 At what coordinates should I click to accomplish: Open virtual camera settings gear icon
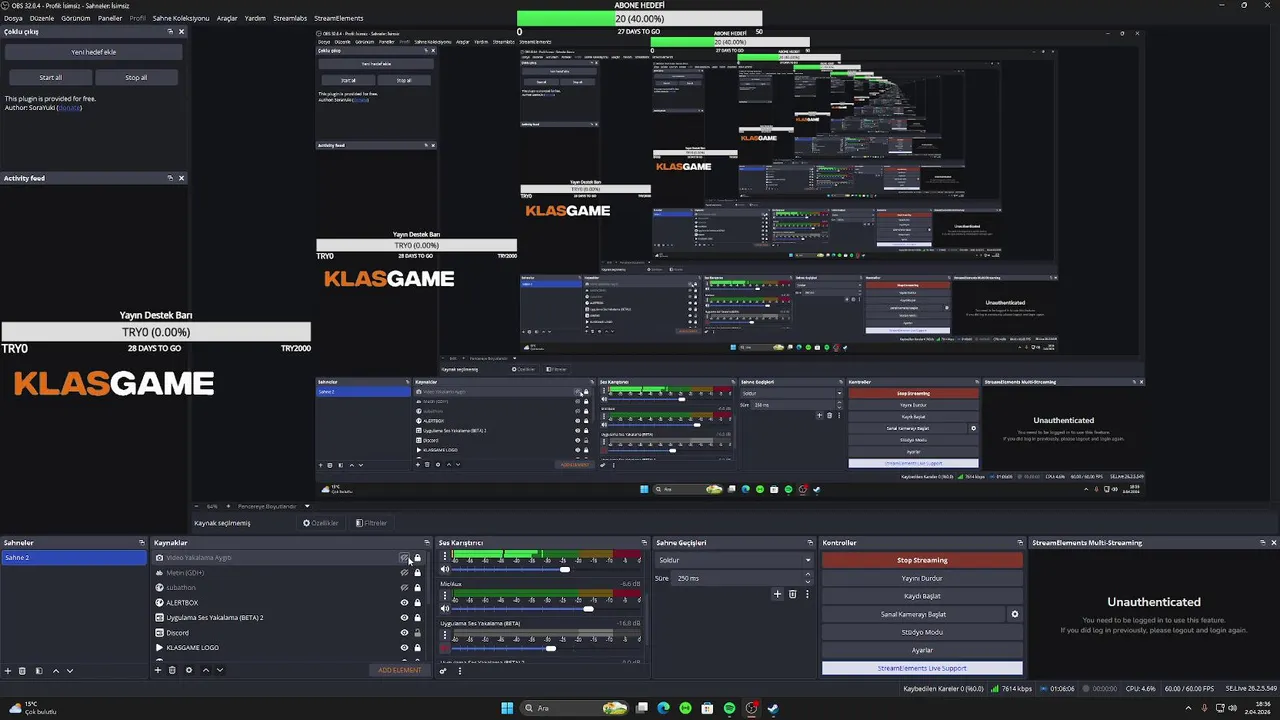click(1015, 614)
